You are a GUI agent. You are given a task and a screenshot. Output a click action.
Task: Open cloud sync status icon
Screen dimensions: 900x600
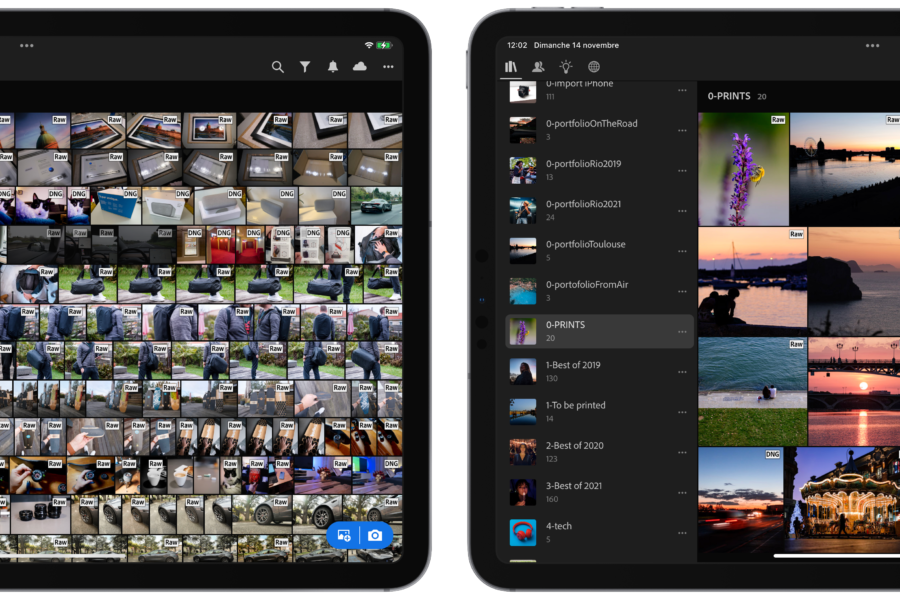(360, 67)
